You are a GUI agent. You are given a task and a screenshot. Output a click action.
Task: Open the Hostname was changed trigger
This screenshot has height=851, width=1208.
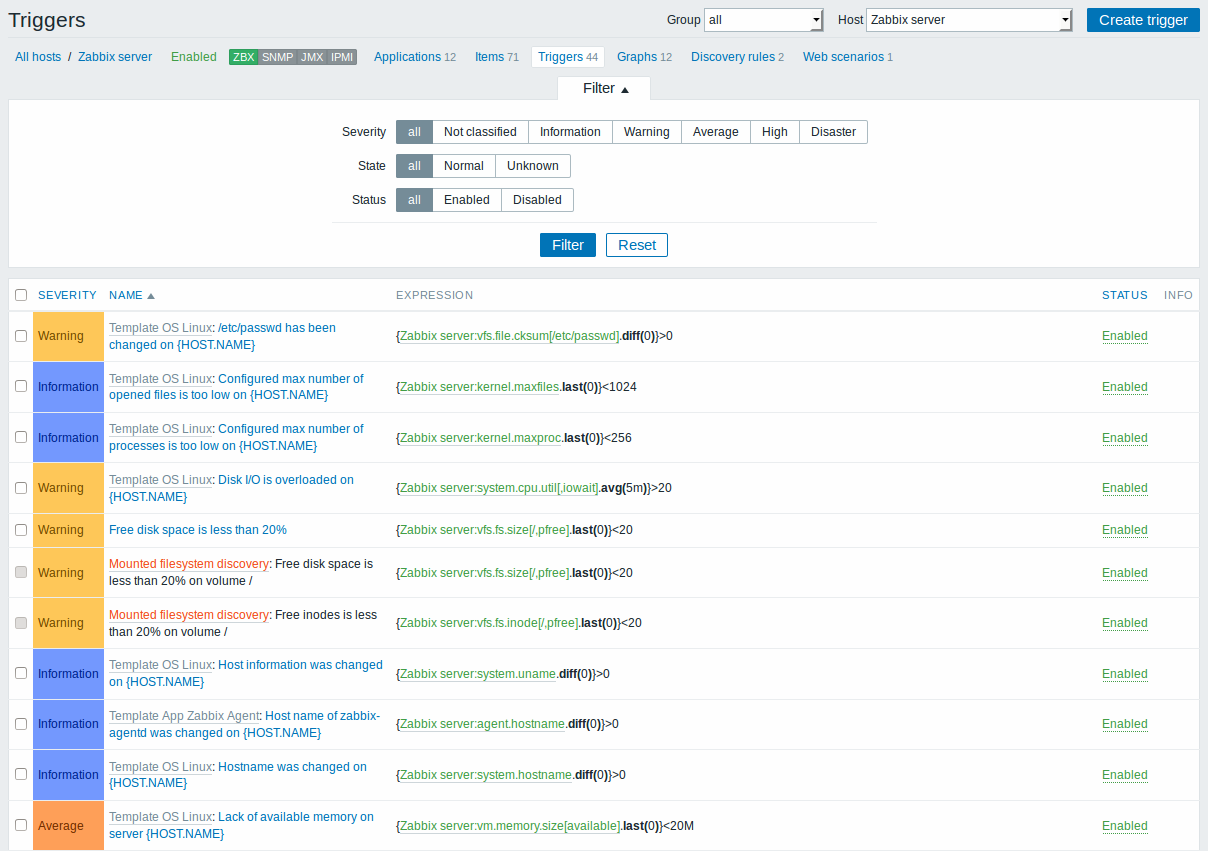click(x=238, y=775)
